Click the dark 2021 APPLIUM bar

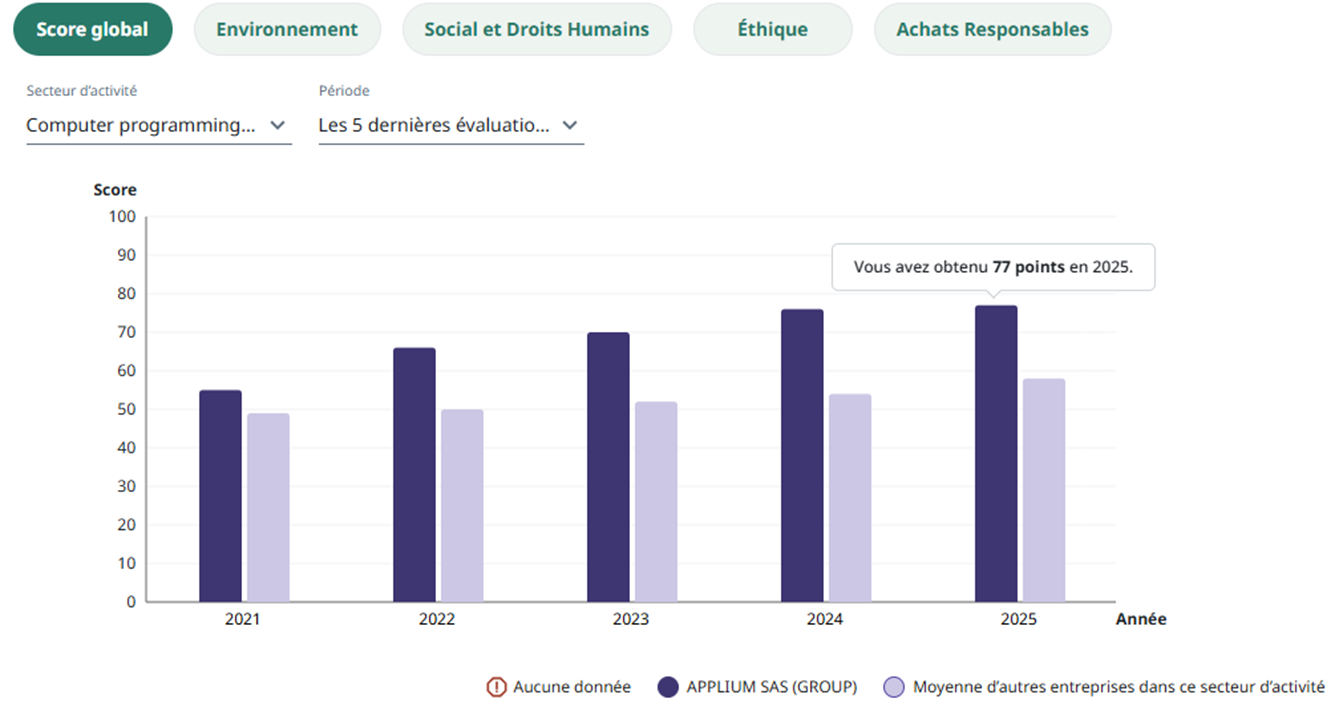pos(220,496)
